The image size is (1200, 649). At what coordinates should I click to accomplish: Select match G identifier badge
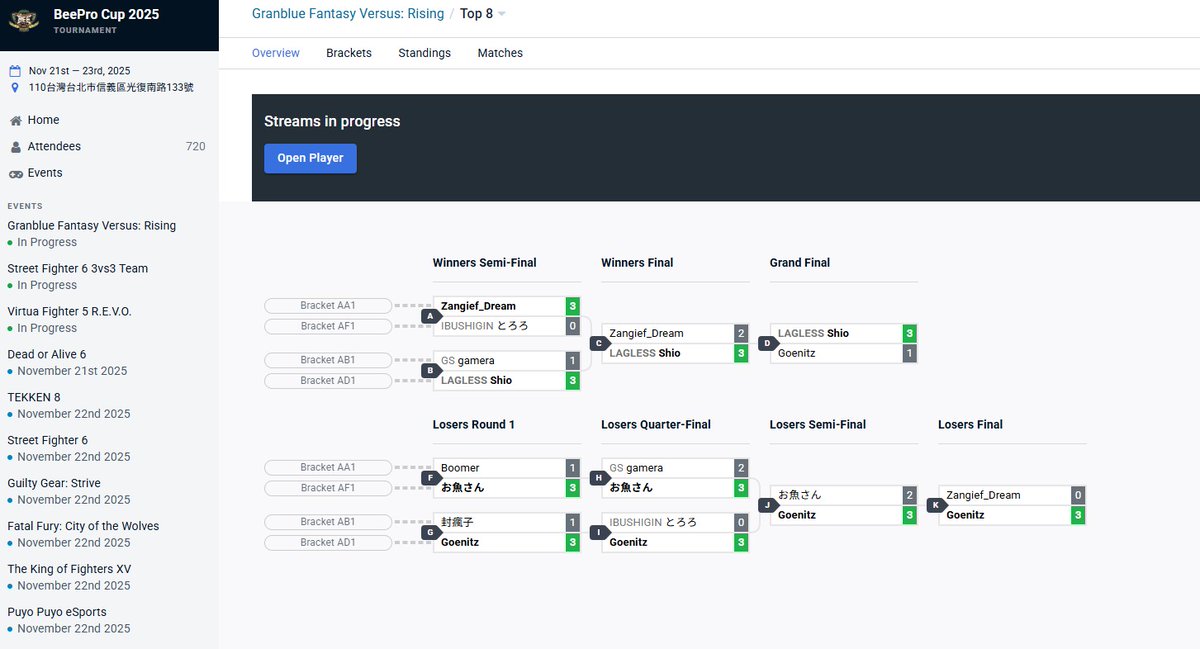tap(430, 532)
